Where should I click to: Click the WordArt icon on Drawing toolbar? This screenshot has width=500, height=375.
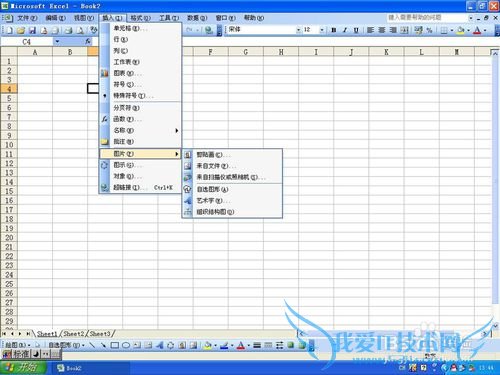pyautogui.click(x=159, y=345)
